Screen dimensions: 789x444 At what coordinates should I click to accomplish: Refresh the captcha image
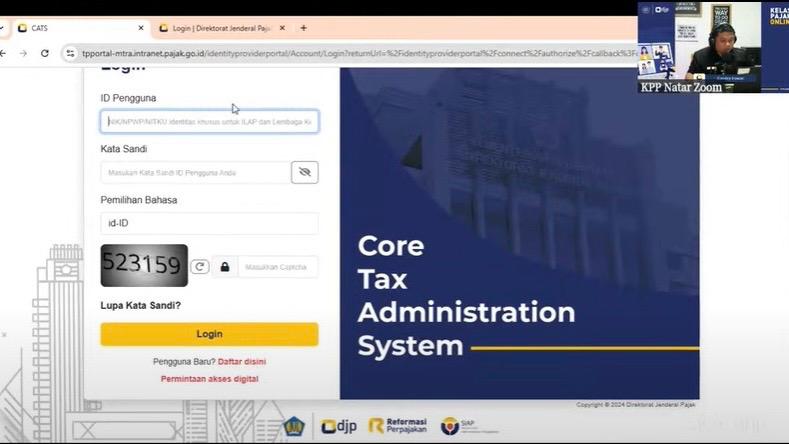point(200,266)
